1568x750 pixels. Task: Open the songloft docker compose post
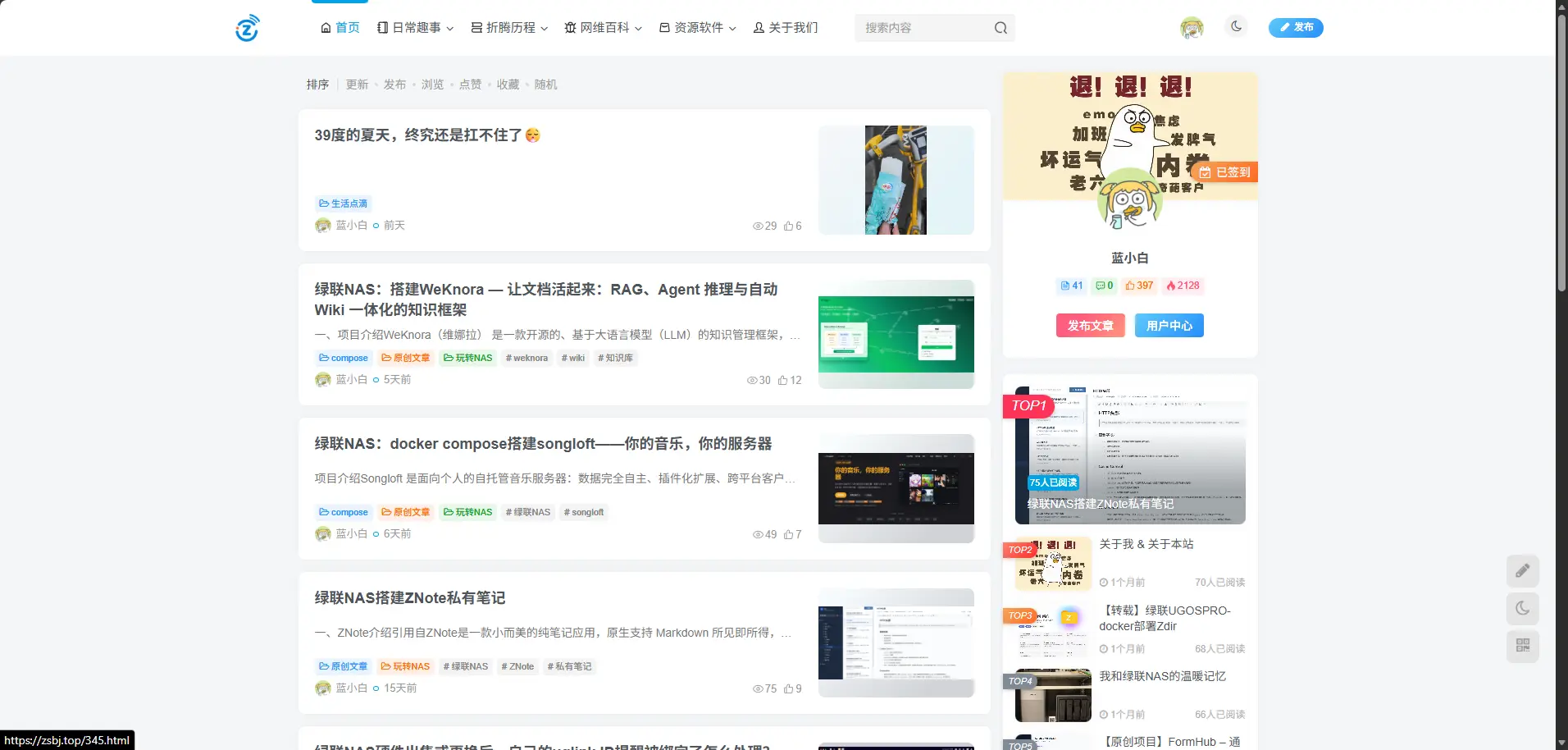543,444
